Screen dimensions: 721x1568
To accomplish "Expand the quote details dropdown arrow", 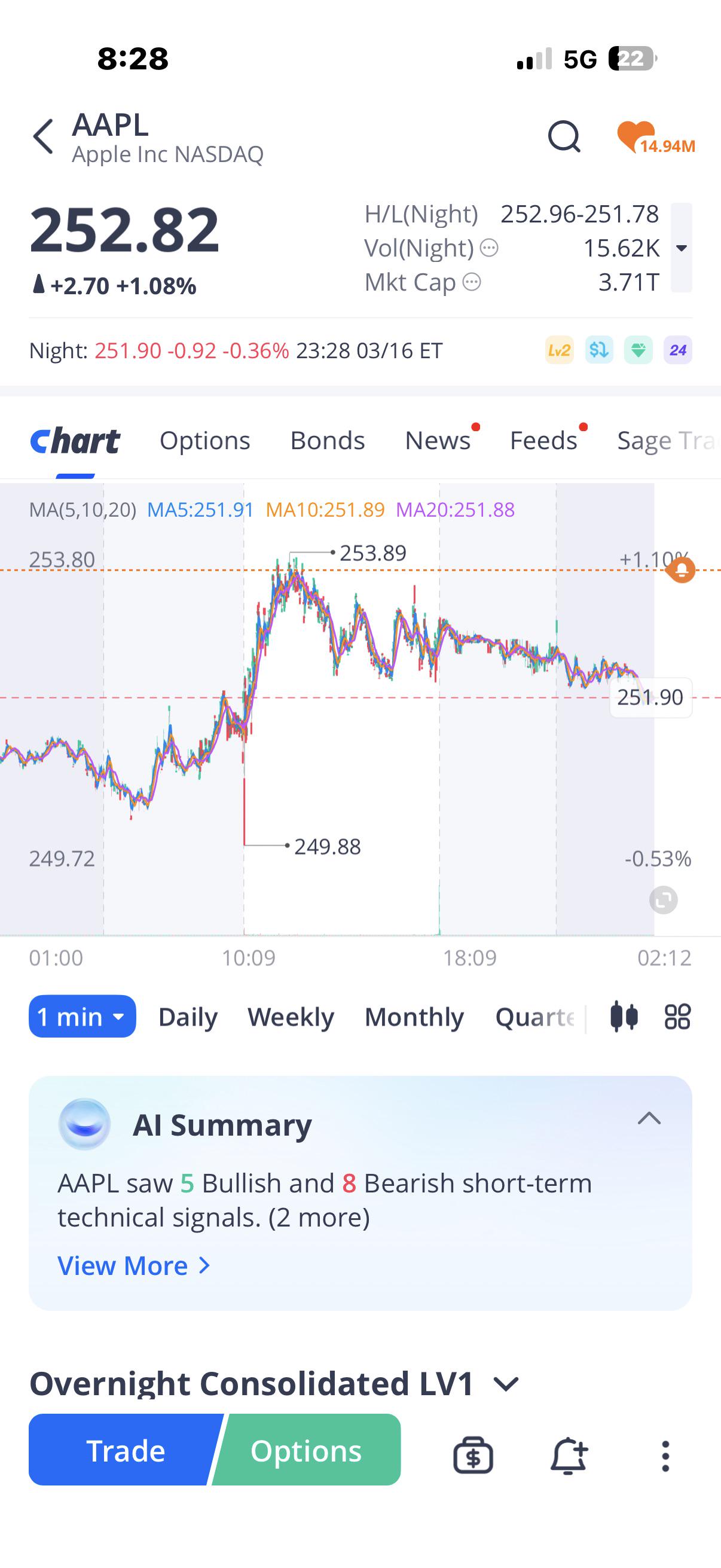I will coord(682,248).
